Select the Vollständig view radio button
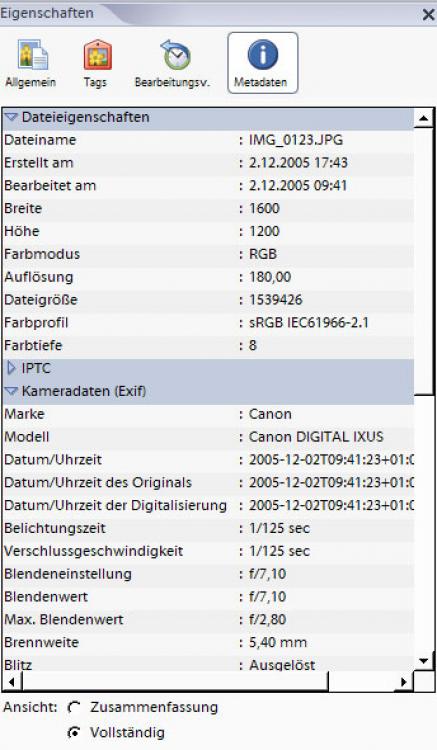437x750 pixels. click(74, 732)
